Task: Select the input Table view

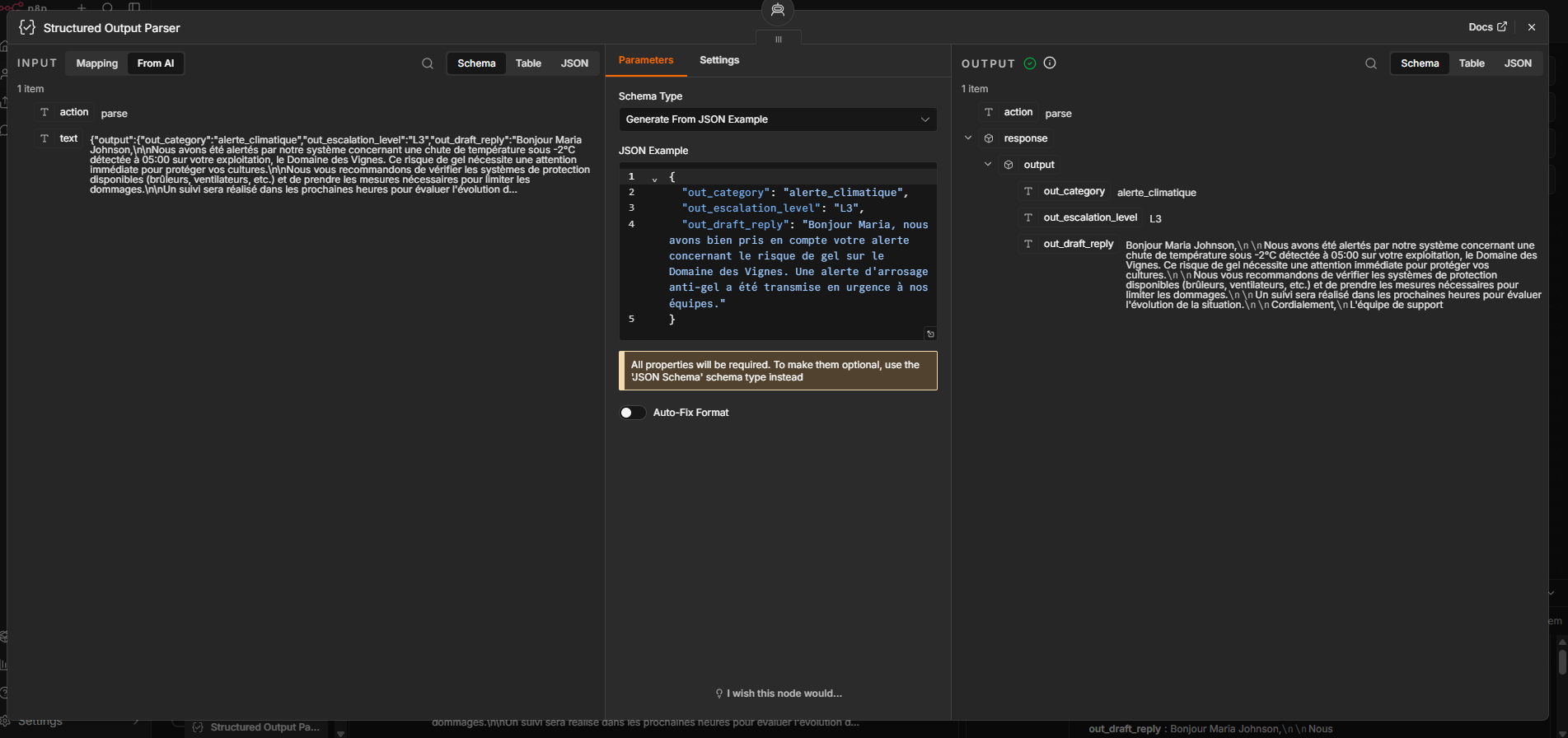Action: coord(528,63)
